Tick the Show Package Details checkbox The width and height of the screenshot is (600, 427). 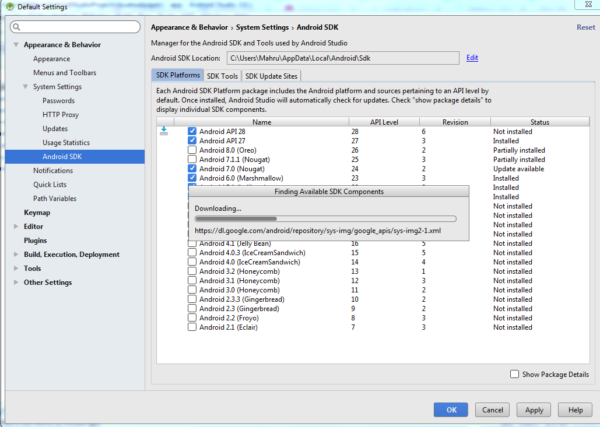[x=514, y=374]
